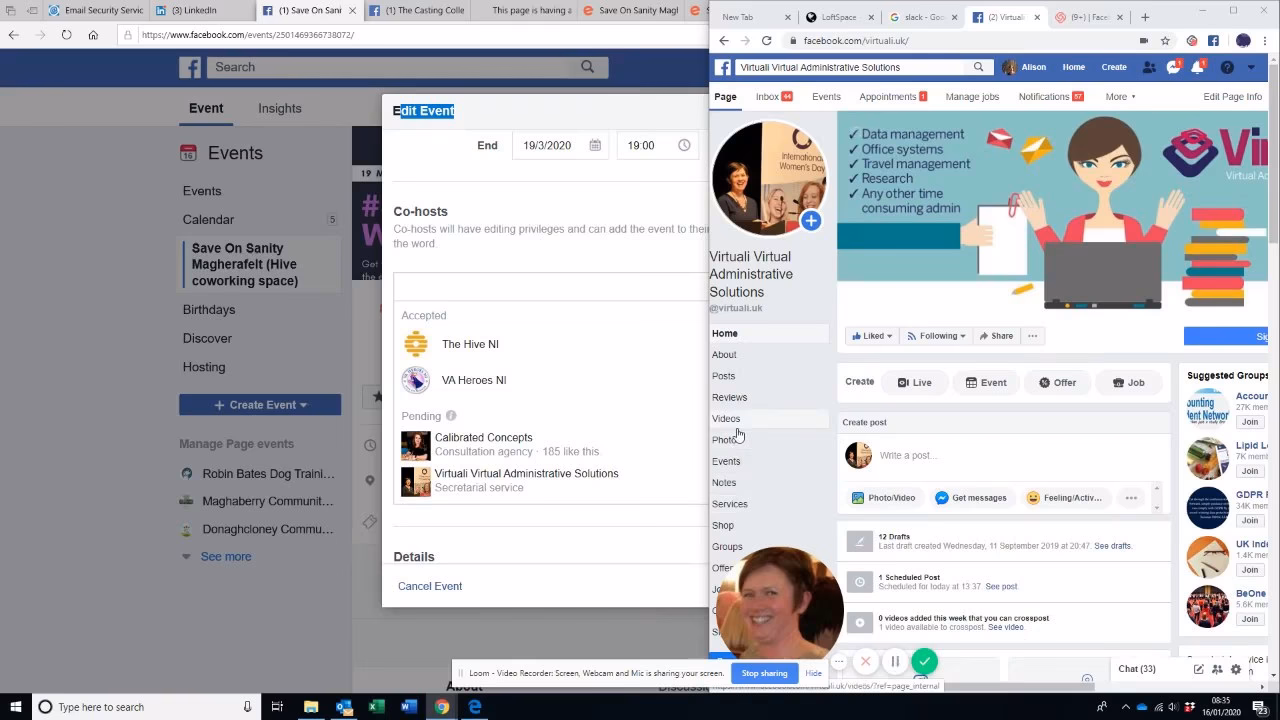Screen dimensions: 1280x720
Task: Open Loom's more options ellipsis
Action: pos(839,661)
